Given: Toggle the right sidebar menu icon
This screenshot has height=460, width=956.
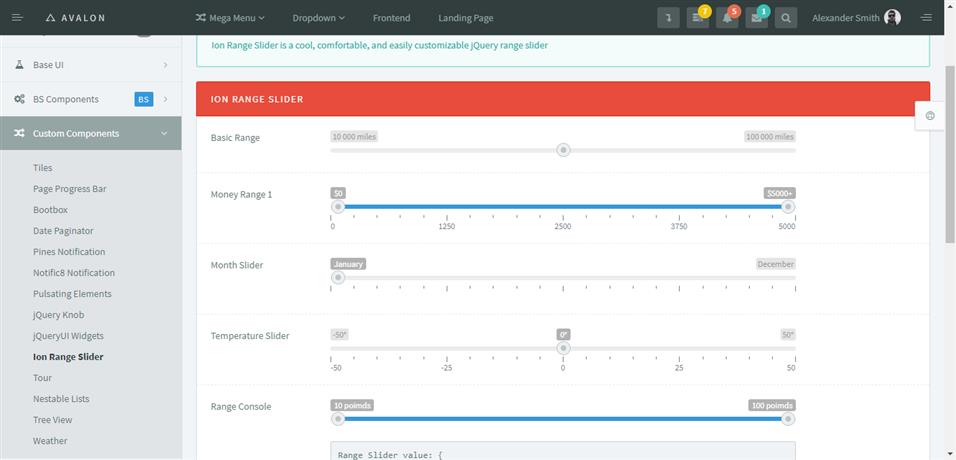Looking at the screenshot, I should point(927,18).
